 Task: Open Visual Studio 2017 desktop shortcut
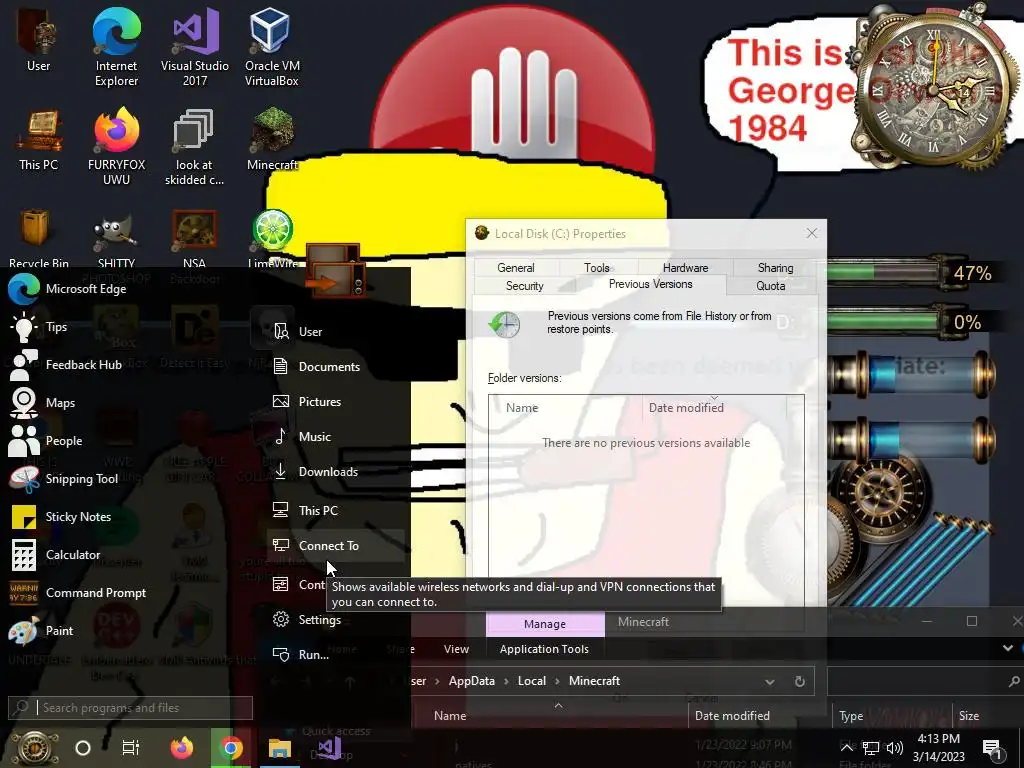(x=195, y=46)
